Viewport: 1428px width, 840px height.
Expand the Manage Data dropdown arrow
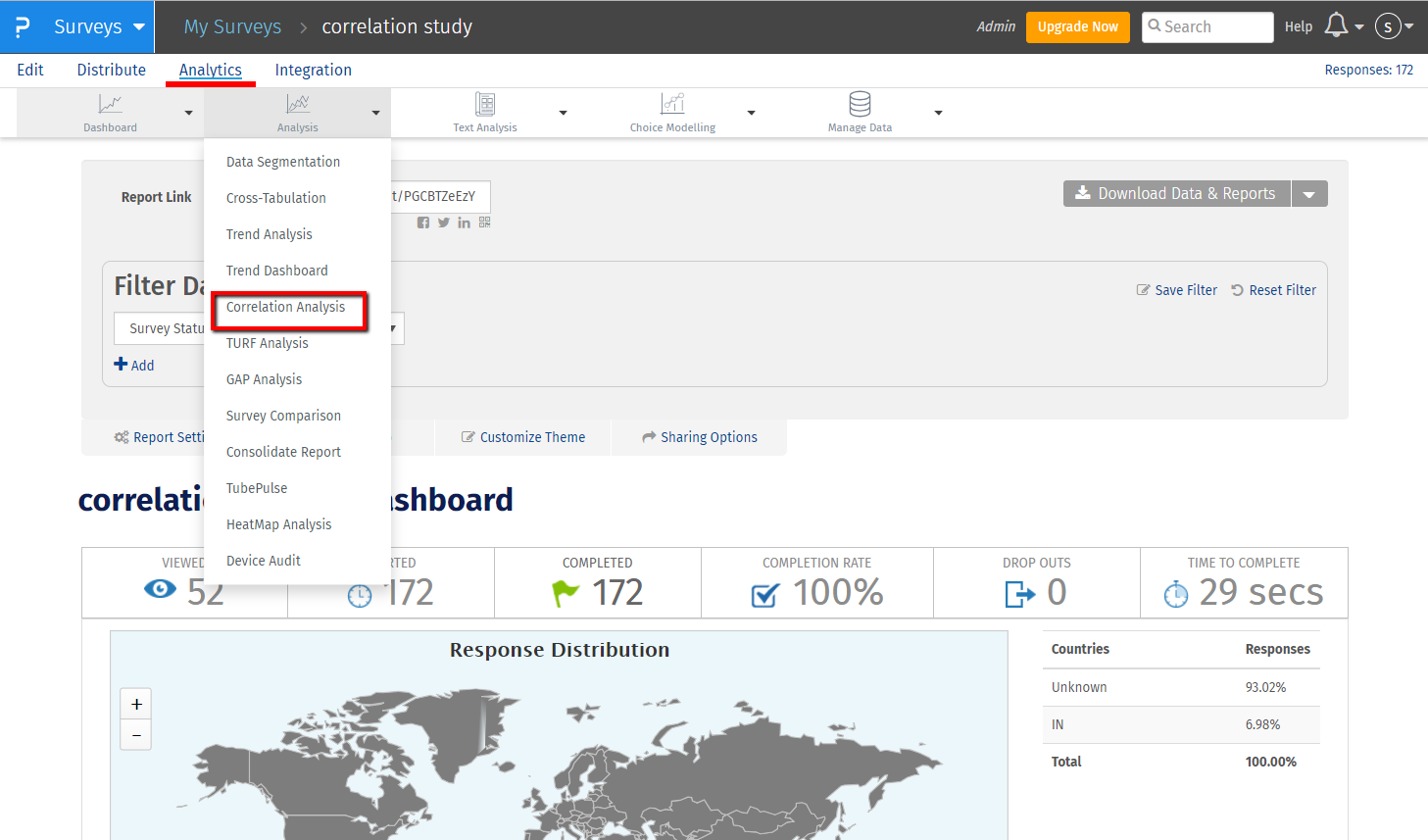click(938, 113)
